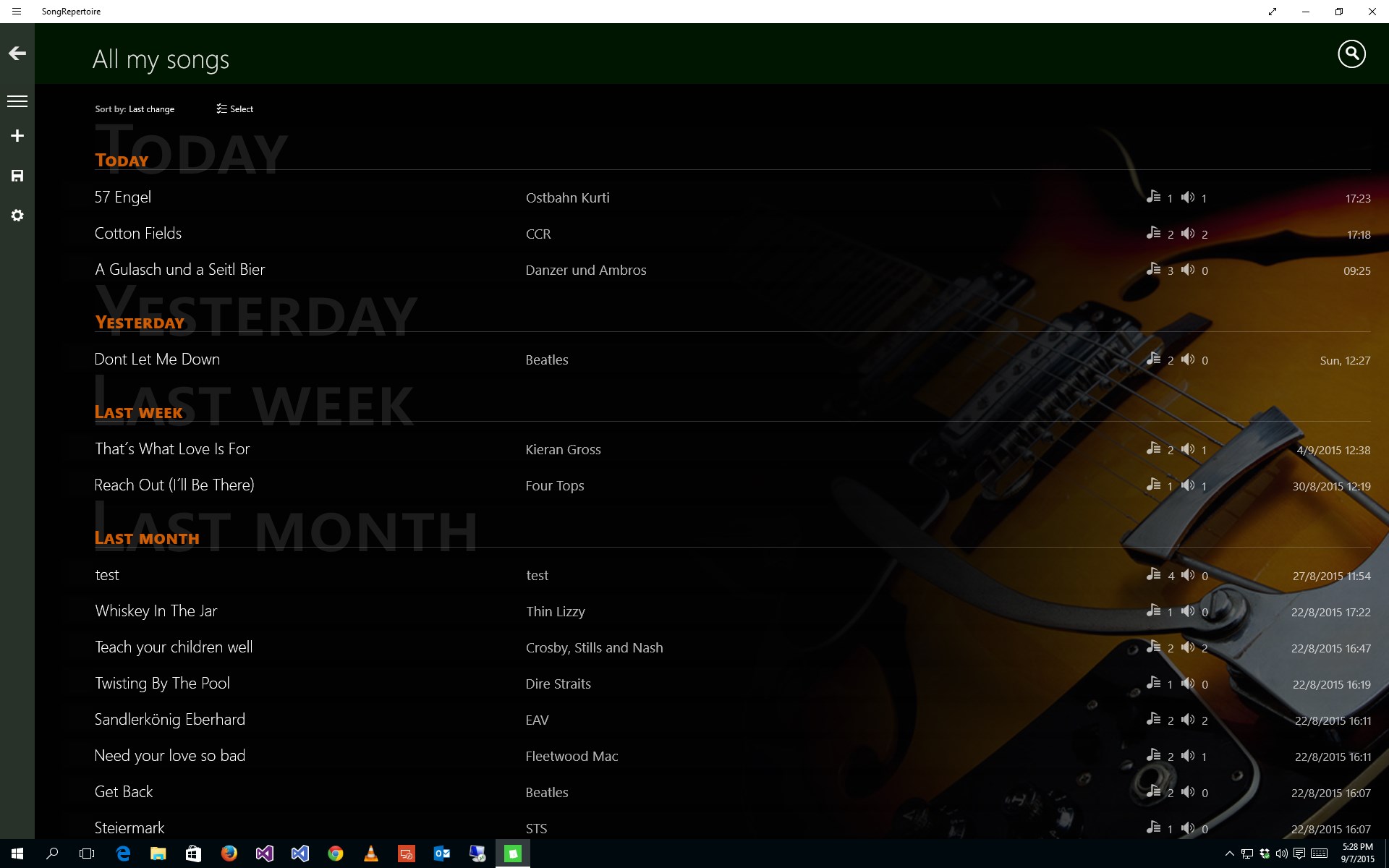Toggle Select mode for songs
The image size is (1389, 868).
click(234, 109)
